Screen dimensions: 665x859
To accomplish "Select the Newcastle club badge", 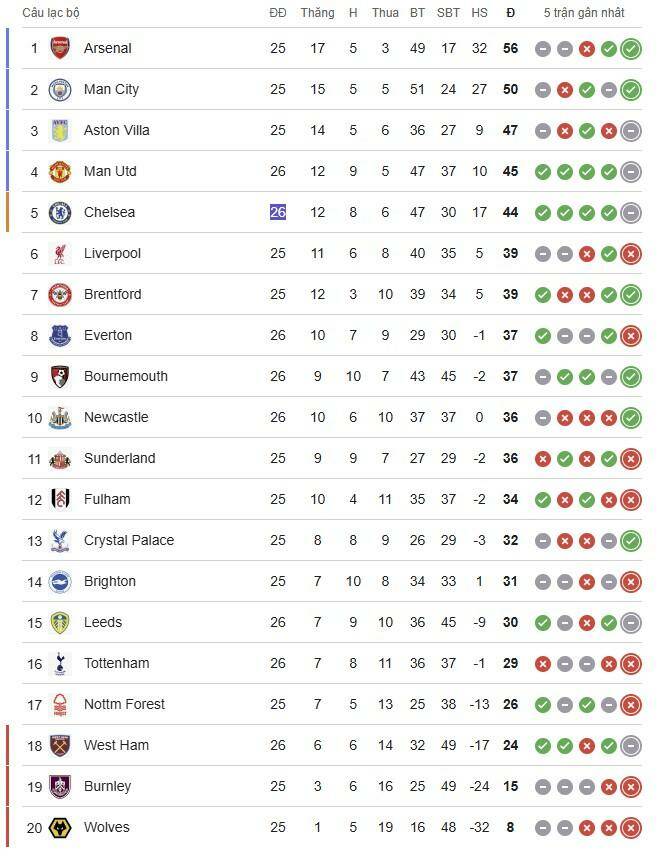I will 61,417.
